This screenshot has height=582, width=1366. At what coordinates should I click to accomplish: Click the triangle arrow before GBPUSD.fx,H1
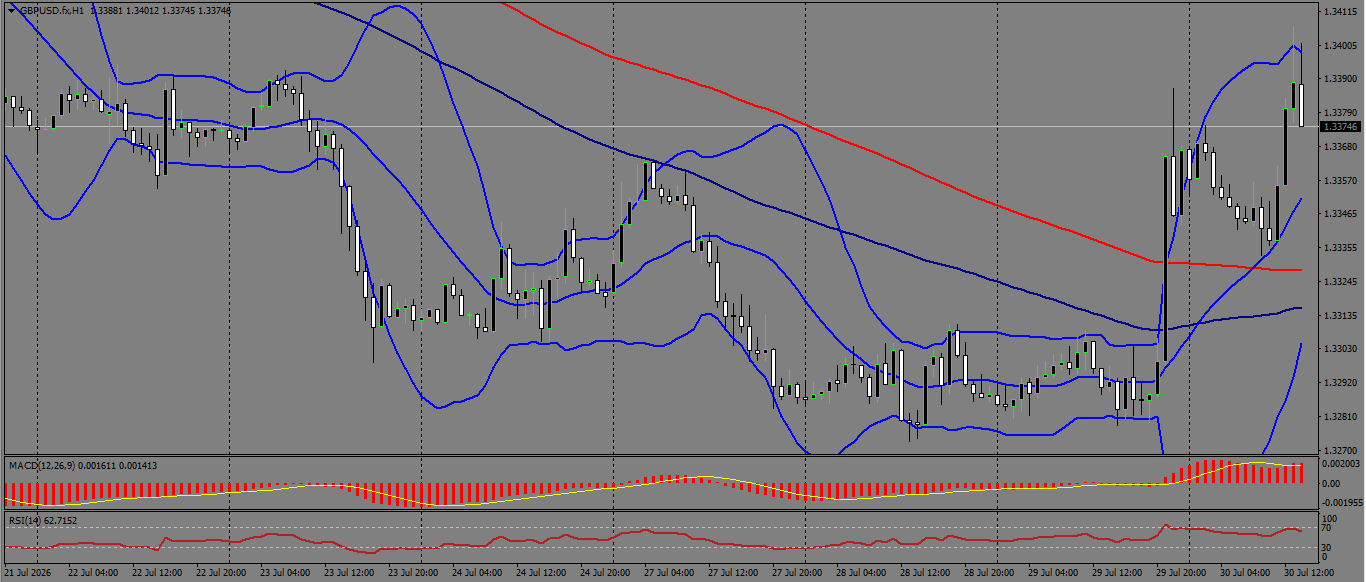click(x=12, y=10)
